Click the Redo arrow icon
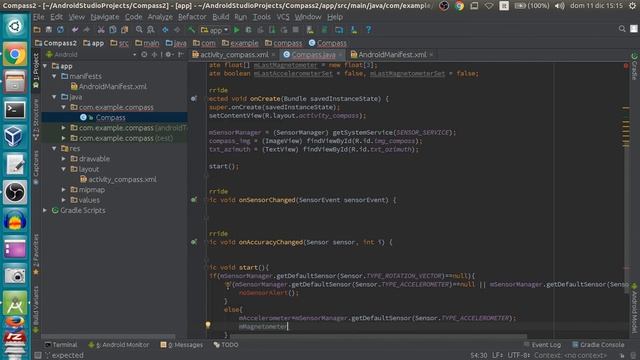Viewport: 640px width, 360px height. click(86, 30)
